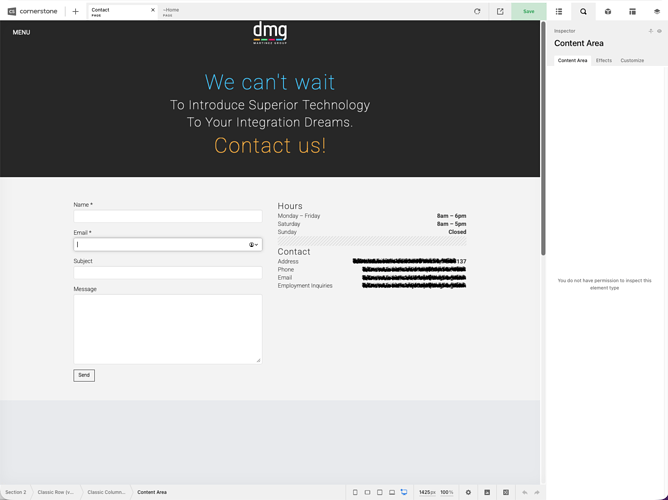Screen dimensions: 668x500
Task: Click the 'Employment Inquiries' label
Action: point(305,286)
